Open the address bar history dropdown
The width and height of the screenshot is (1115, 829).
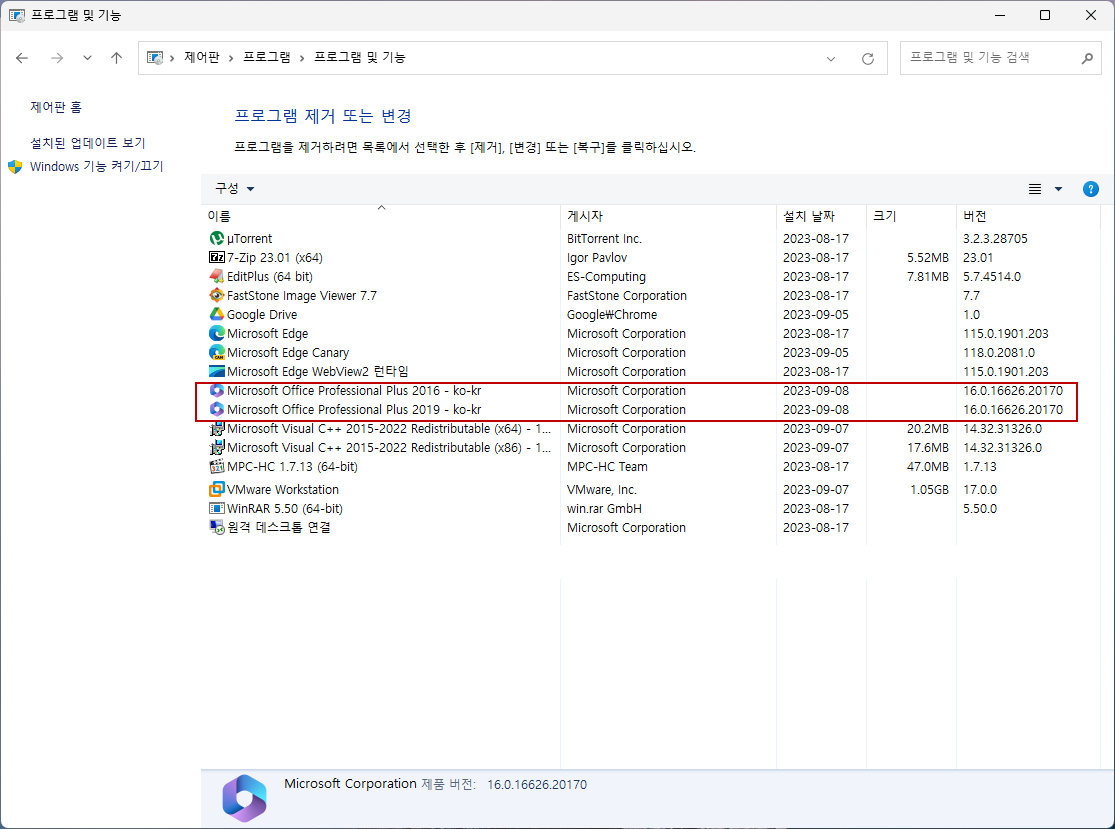point(831,58)
